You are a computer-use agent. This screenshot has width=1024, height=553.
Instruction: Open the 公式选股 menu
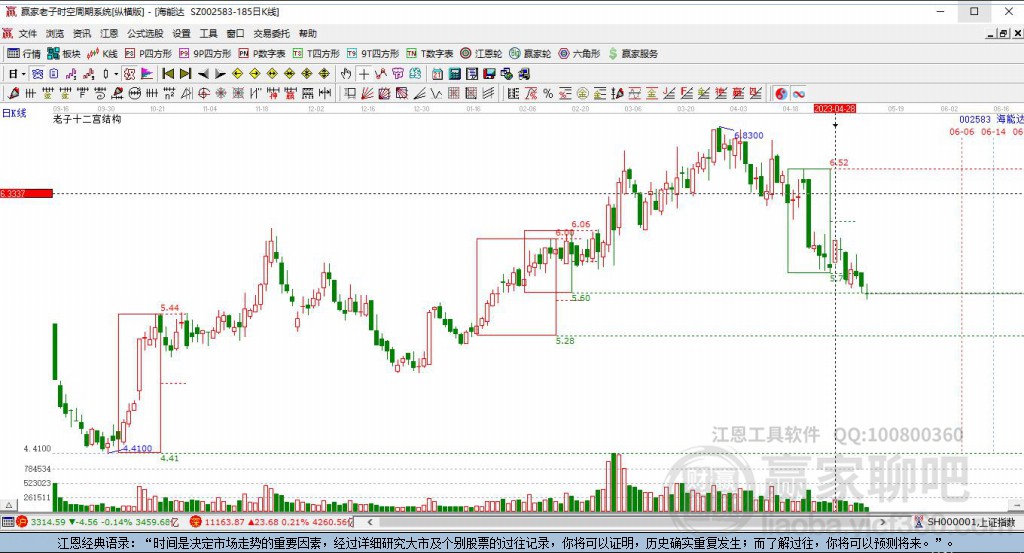click(x=145, y=34)
